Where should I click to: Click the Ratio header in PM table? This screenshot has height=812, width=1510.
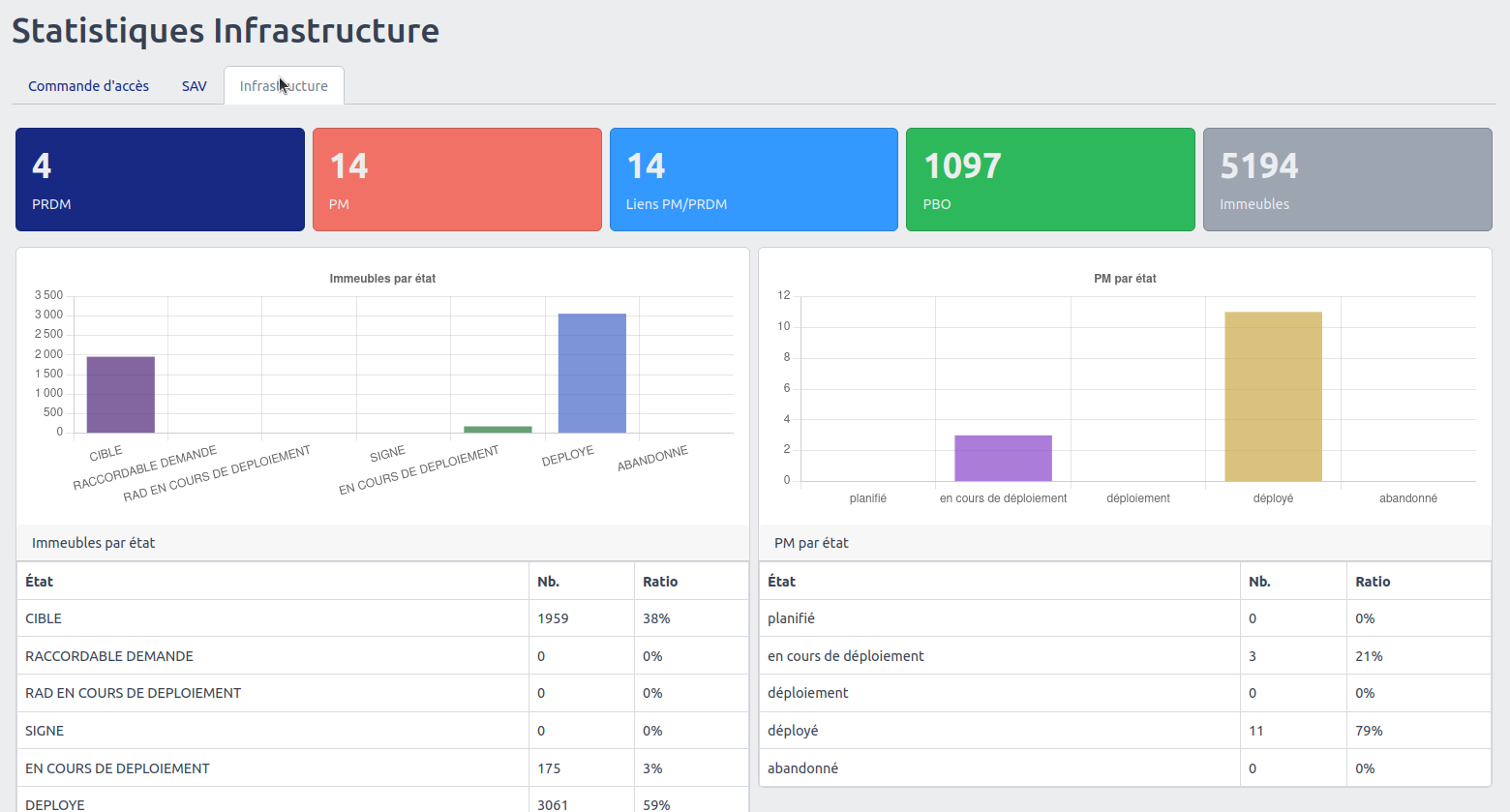point(1373,582)
